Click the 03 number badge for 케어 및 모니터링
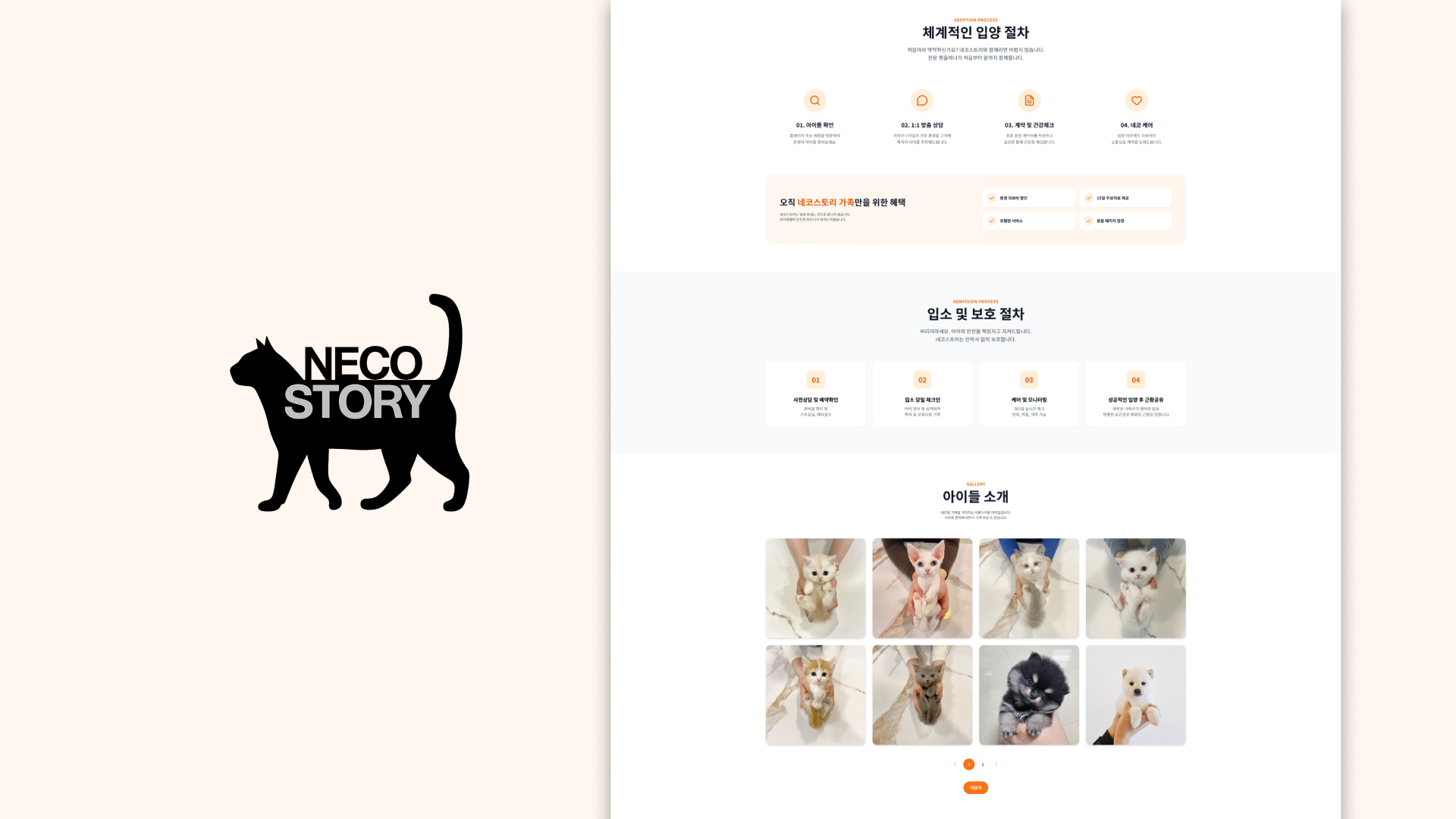The width and height of the screenshot is (1456, 819). pyautogui.click(x=1029, y=380)
